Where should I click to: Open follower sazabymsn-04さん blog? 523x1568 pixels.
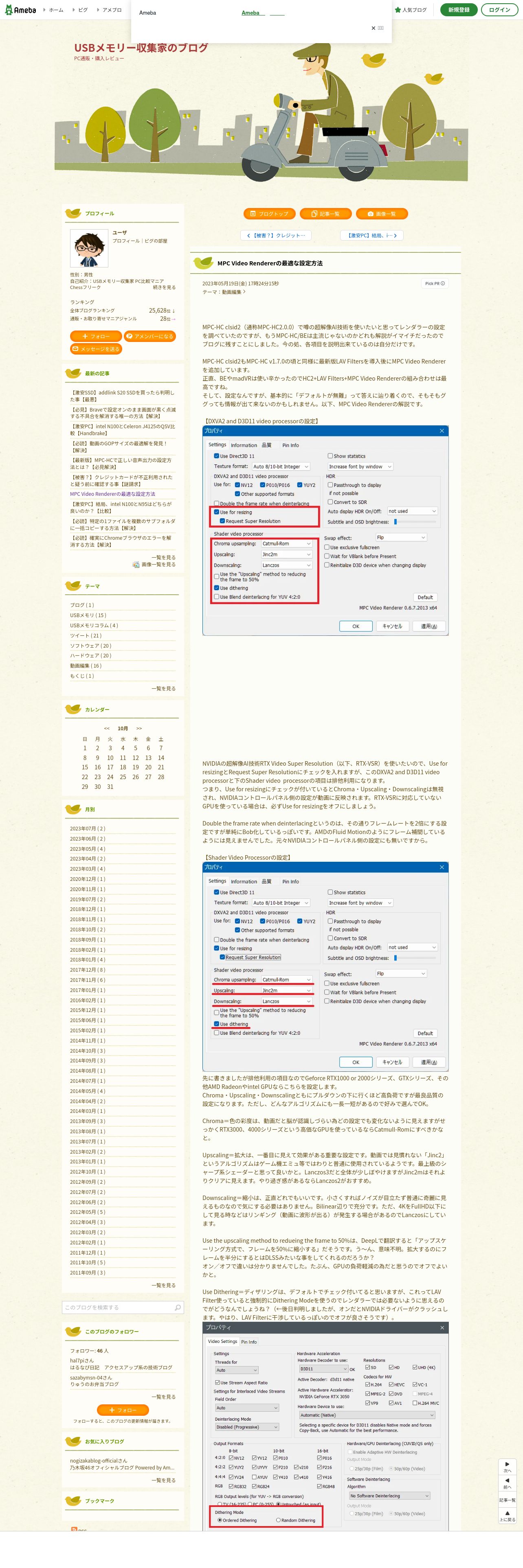(91, 1377)
